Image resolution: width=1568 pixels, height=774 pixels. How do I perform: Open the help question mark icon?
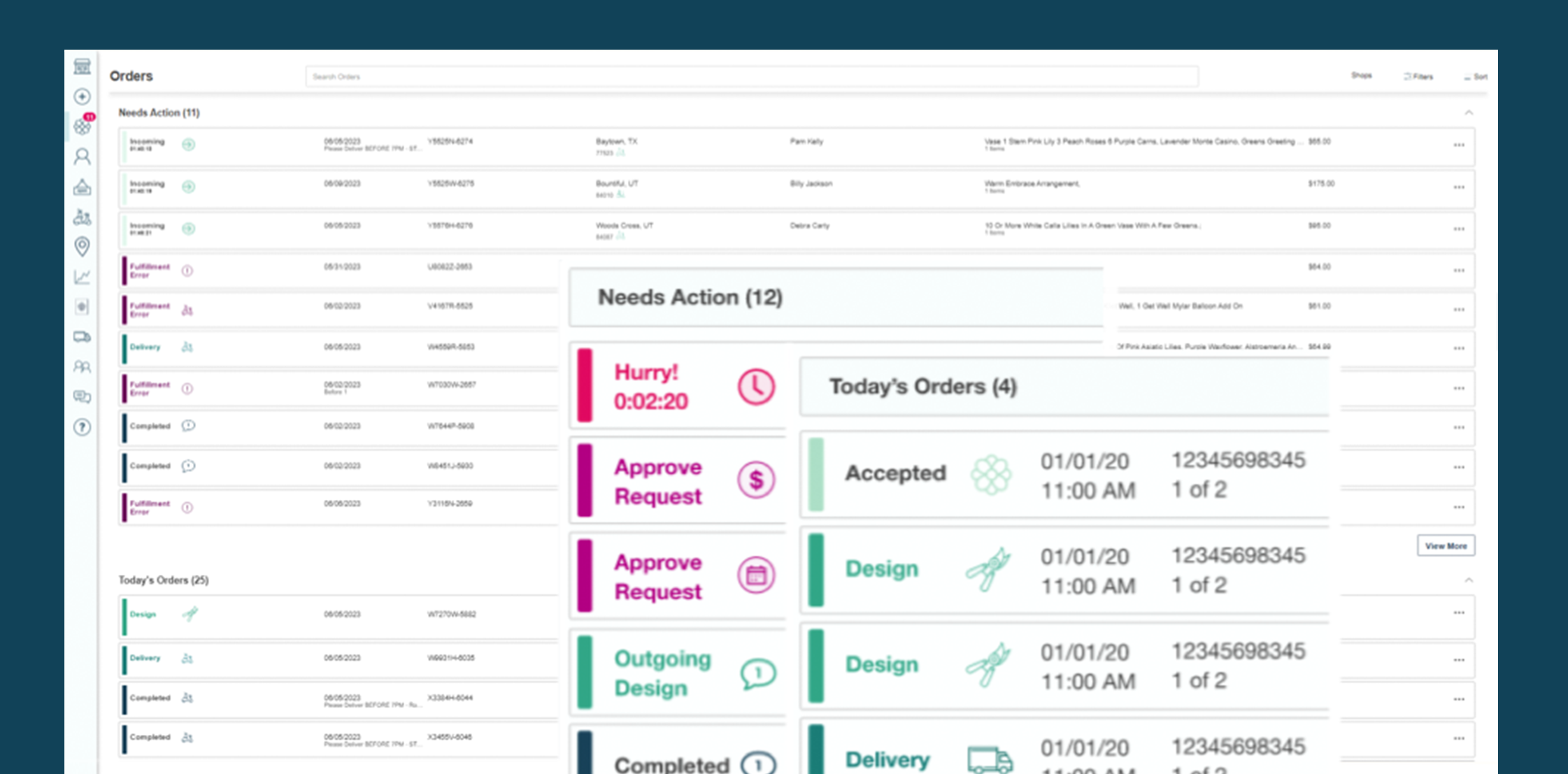82,427
